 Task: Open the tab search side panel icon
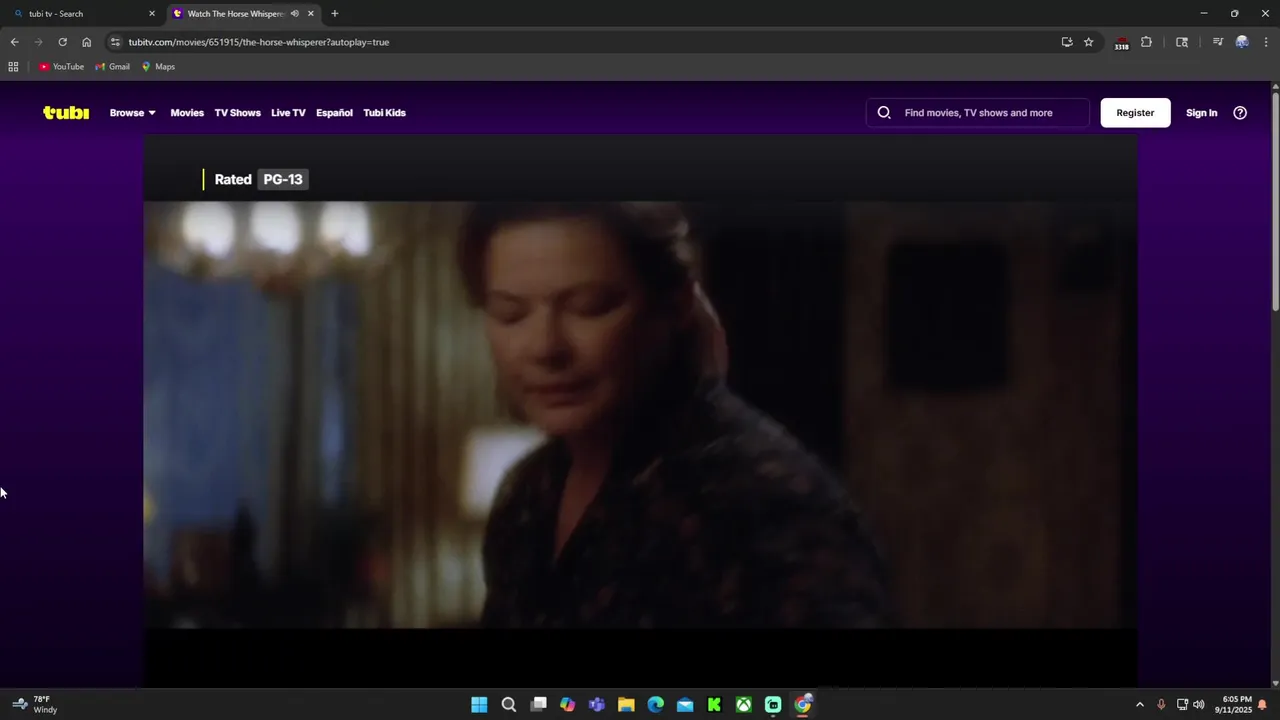(x=1182, y=42)
